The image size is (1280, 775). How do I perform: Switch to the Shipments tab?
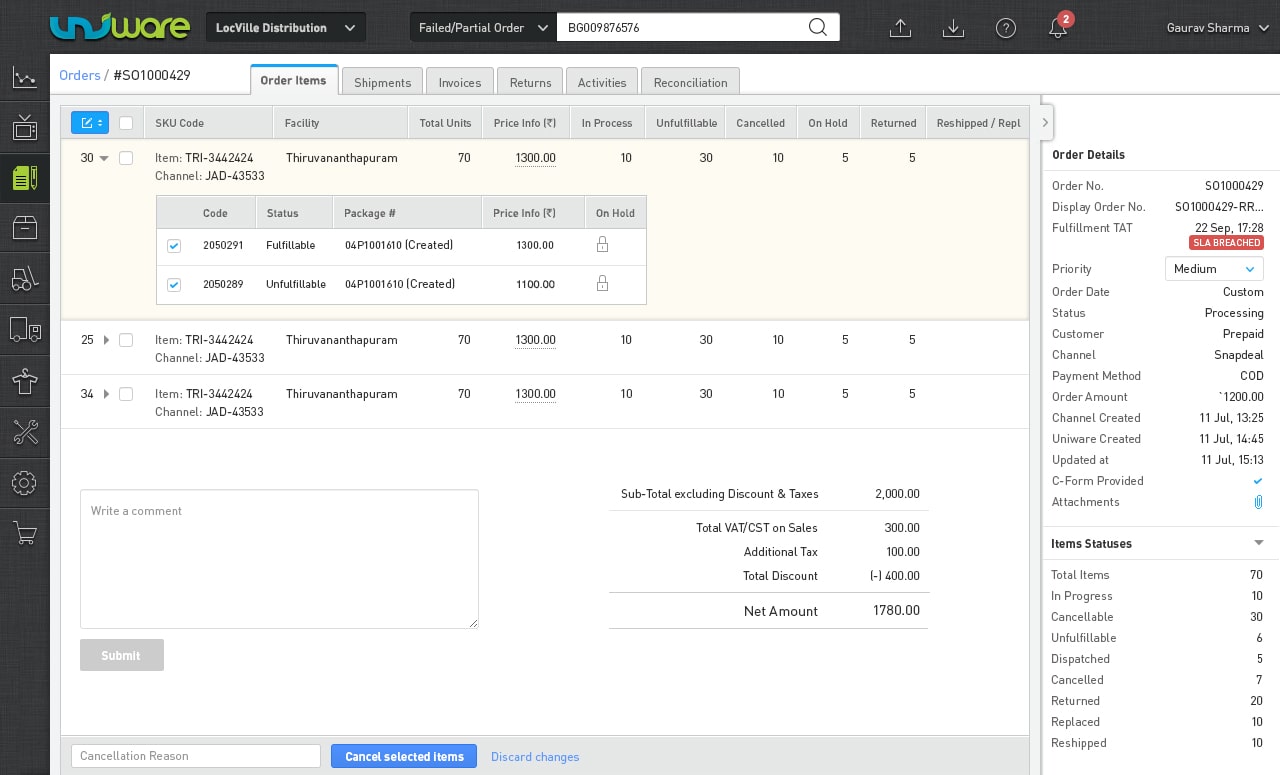382,82
